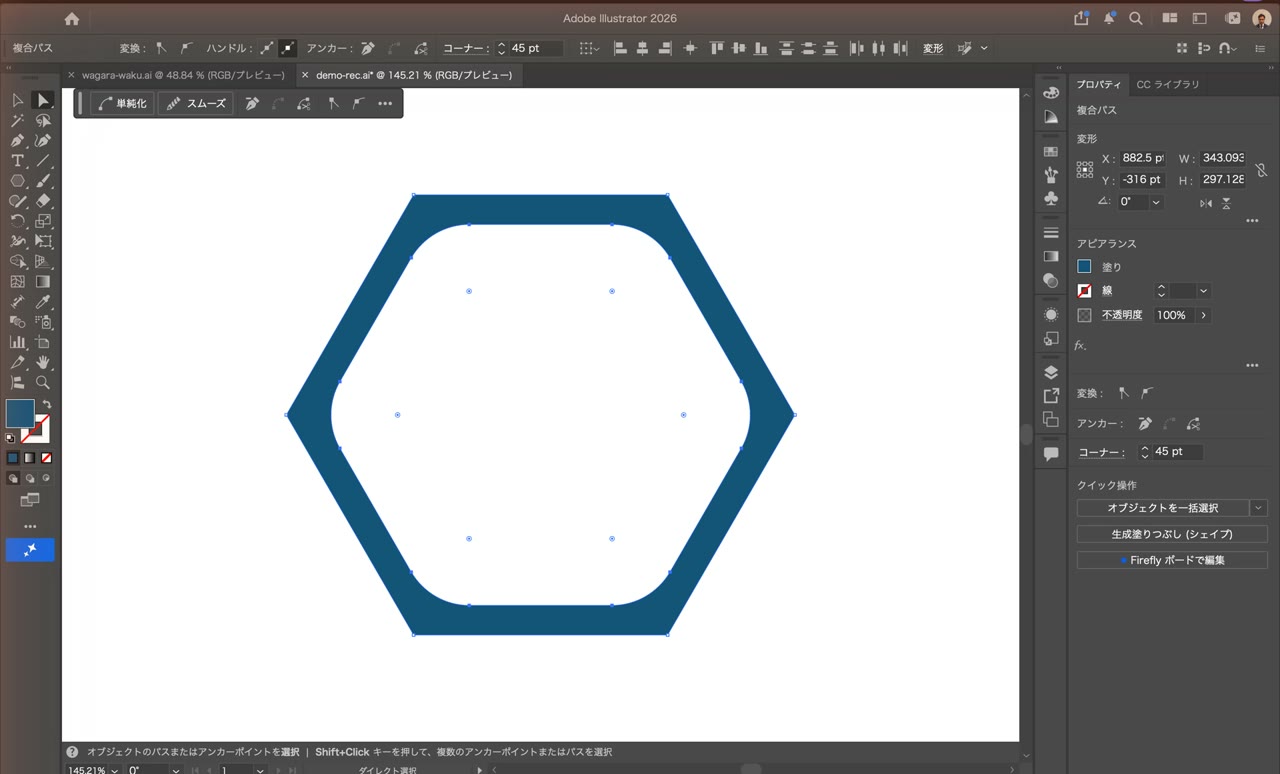Open the Comments panel icon in the dock
The image size is (1280, 774).
click(1051, 454)
